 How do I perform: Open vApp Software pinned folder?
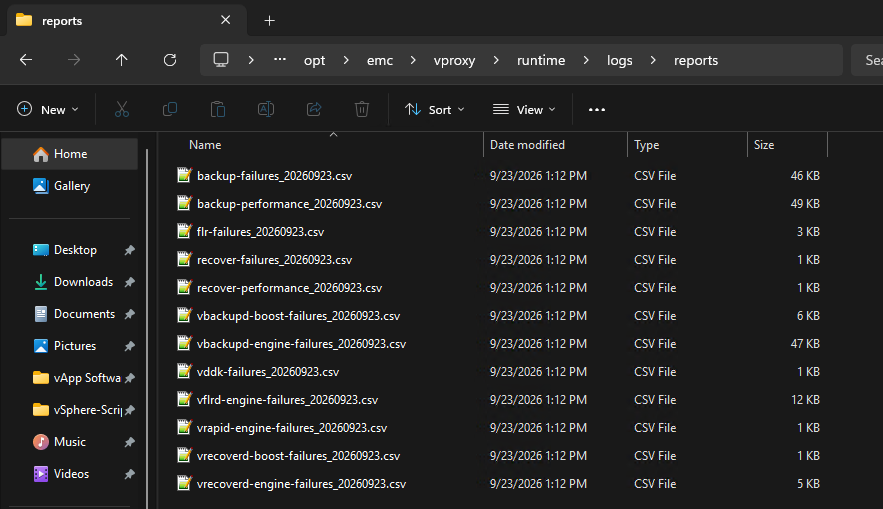click(x=70, y=378)
